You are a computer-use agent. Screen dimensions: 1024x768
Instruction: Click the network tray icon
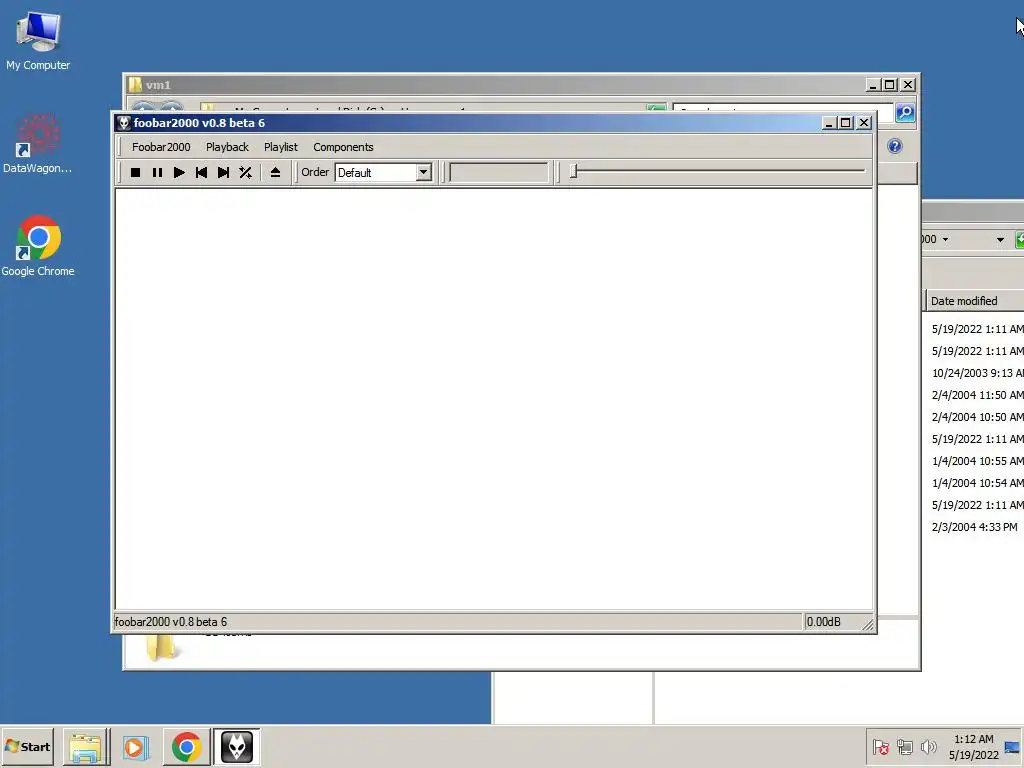click(904, 747)
